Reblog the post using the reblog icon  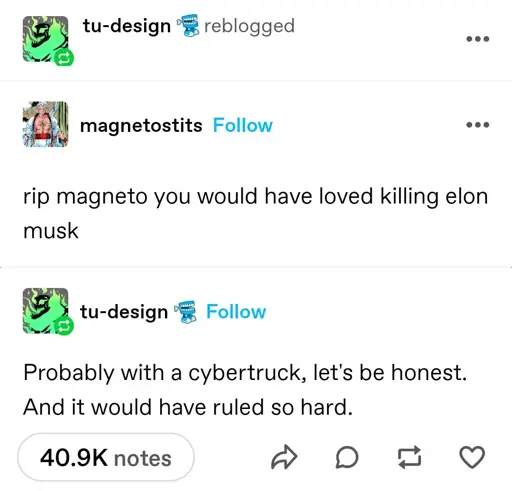pos(409,457)
